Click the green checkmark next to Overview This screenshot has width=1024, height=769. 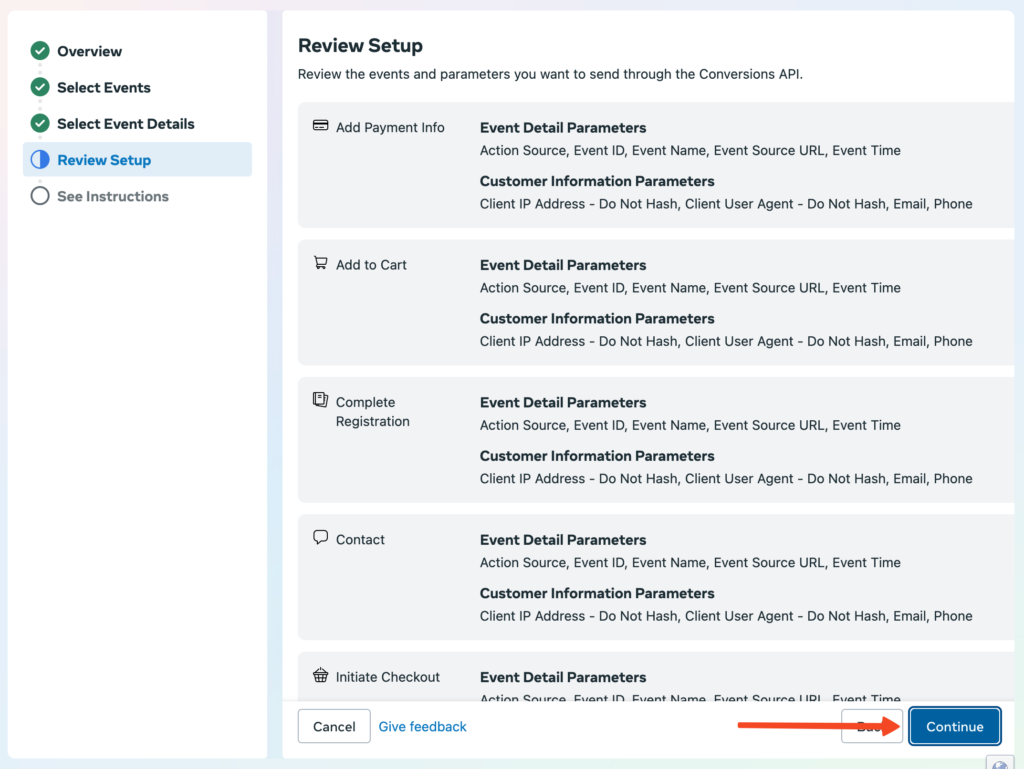coord(40,50)
